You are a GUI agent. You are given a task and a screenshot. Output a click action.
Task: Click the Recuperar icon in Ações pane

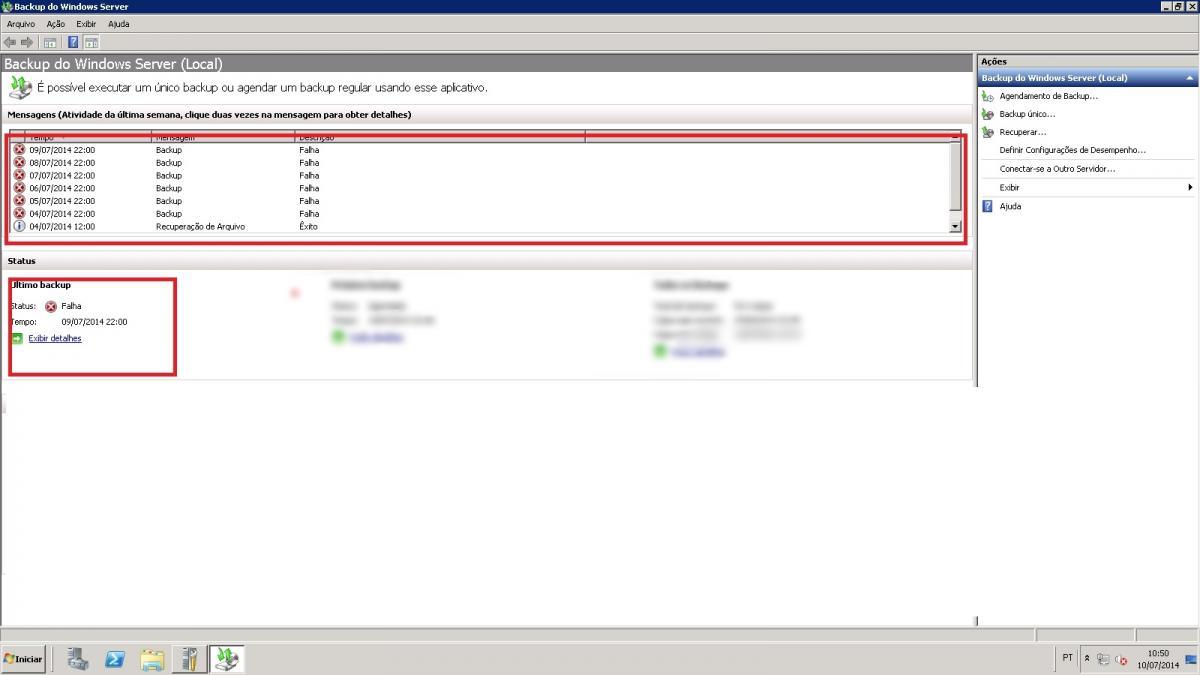pos(988,132)
